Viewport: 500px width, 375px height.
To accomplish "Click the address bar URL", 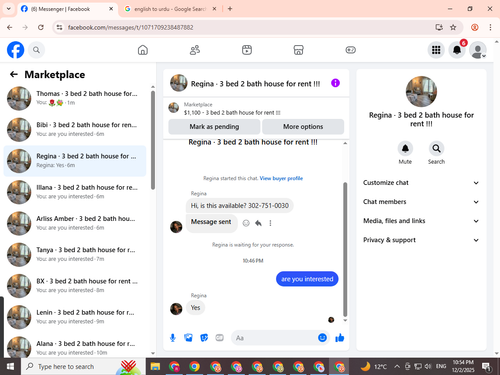I will click(x=130, y=27).
